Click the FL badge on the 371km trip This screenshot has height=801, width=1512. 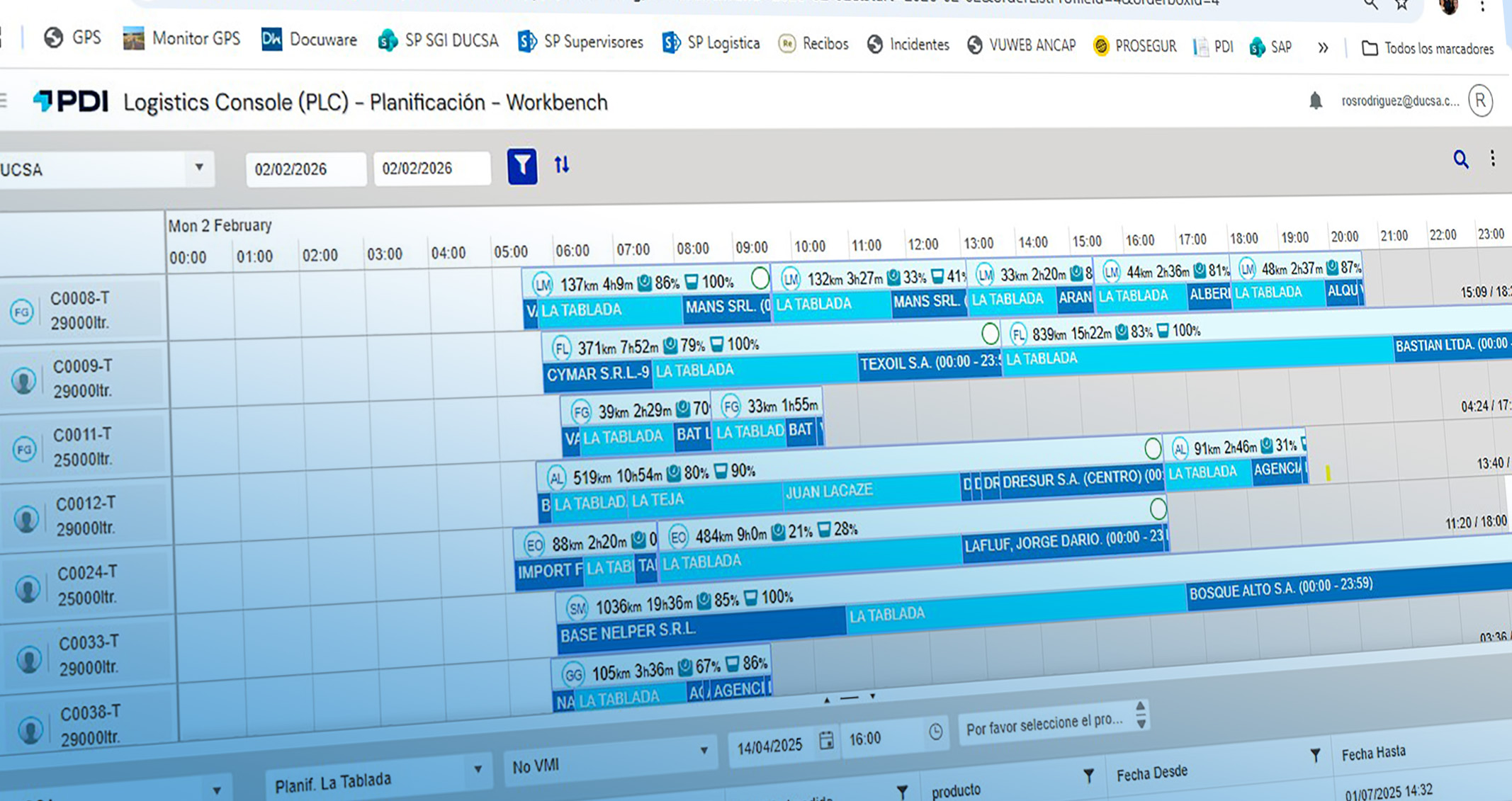pos(561,348)
